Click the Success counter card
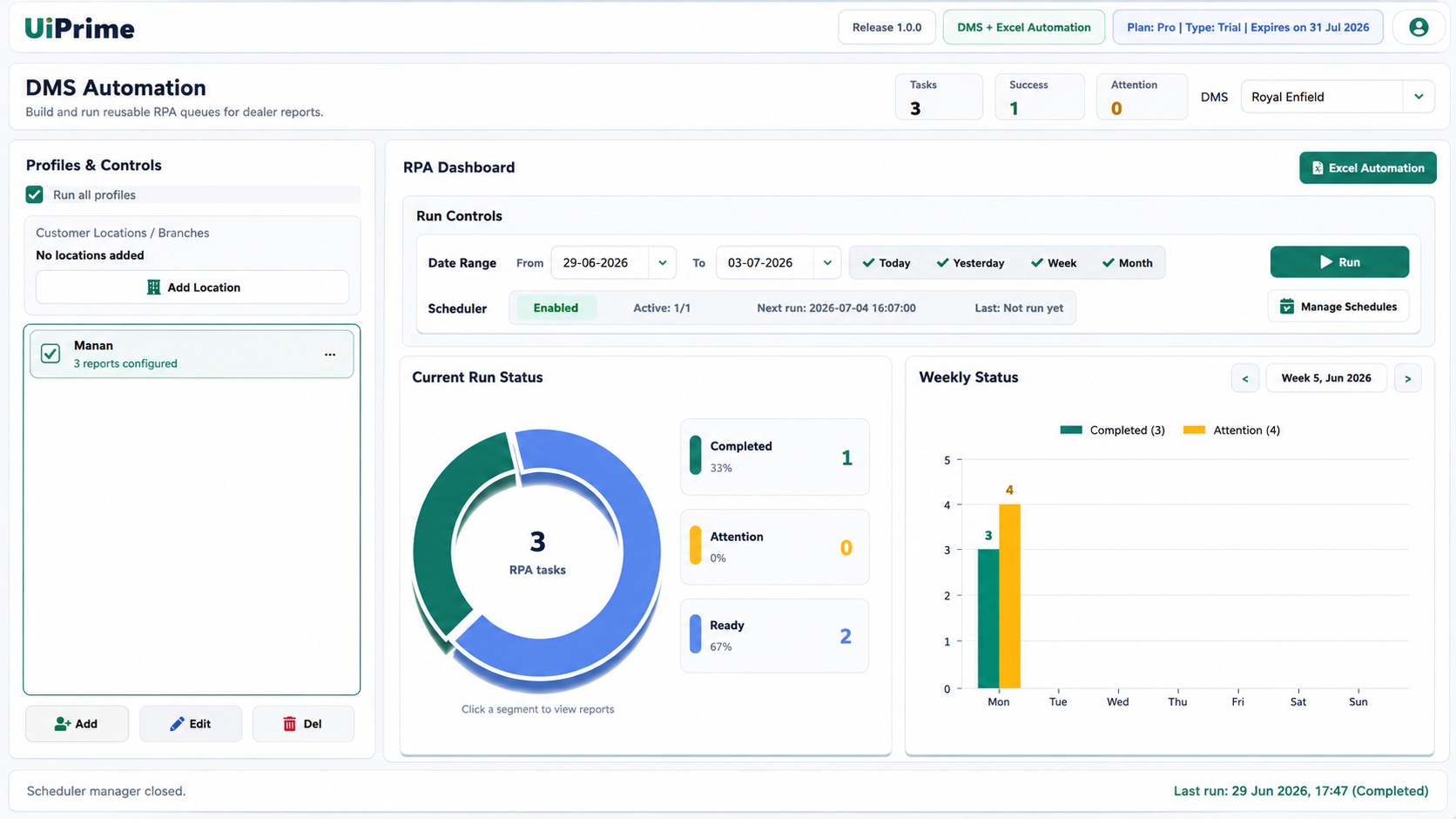Viewport: 1456px width, 819px height. (x=1039, y=97)
